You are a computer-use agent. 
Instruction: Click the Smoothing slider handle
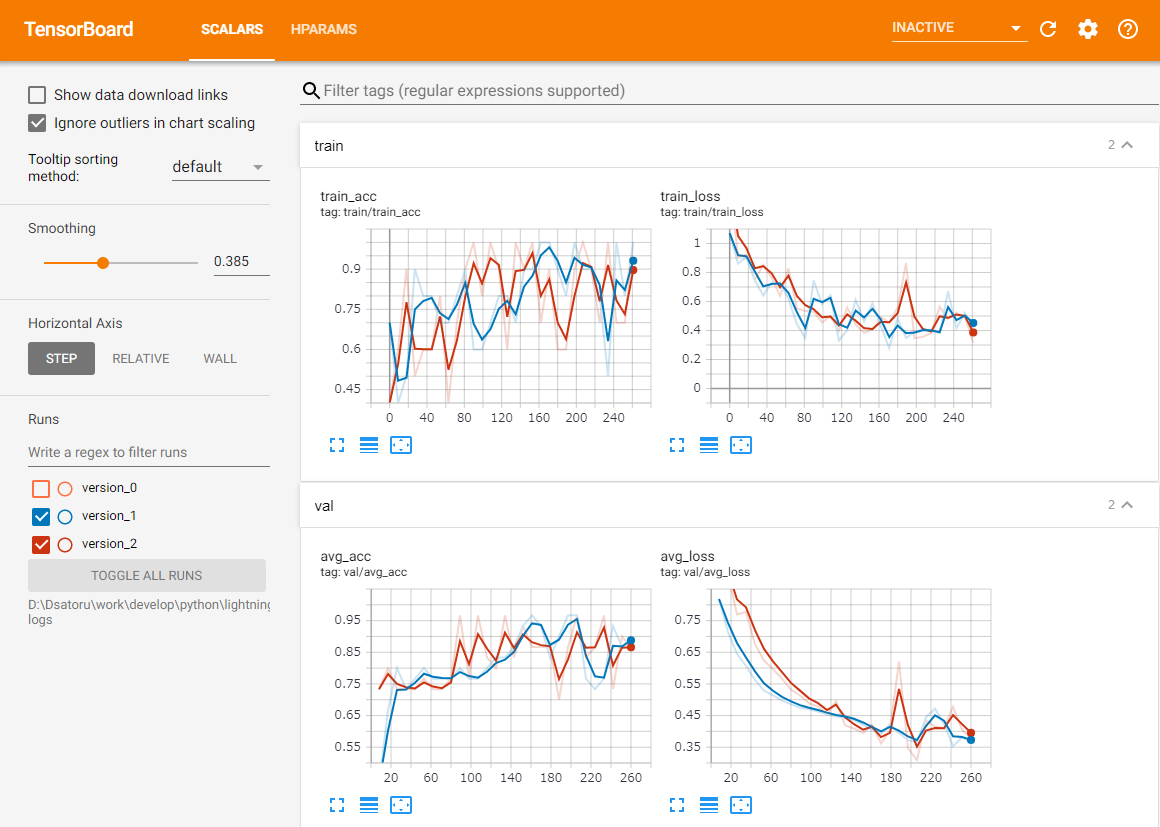tap(103, 263)
